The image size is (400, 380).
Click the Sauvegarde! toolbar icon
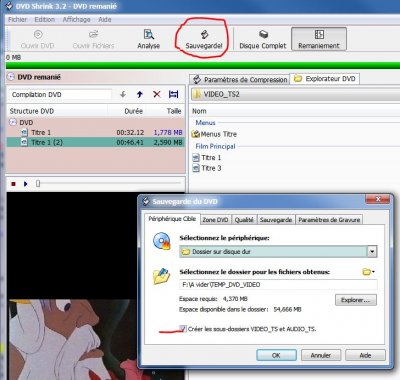[x=204, y=34]
